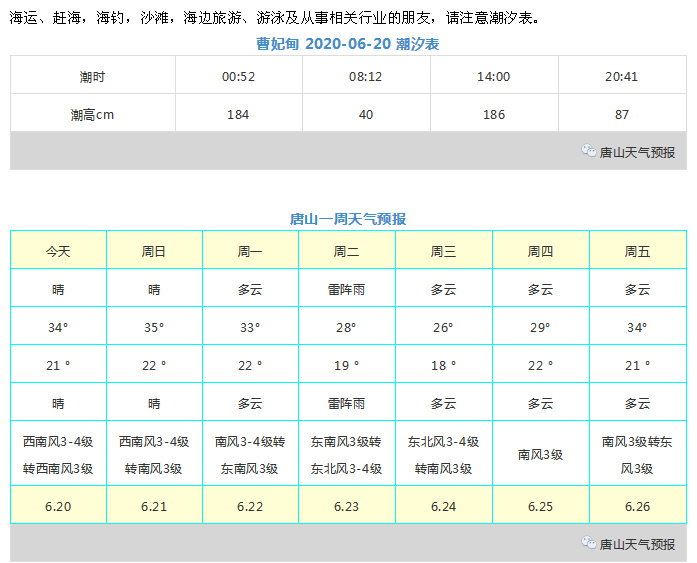Select the 20:41 tide time cell
Image resolution: width=697 pixels, height=563 pixels.
[622, 76]
